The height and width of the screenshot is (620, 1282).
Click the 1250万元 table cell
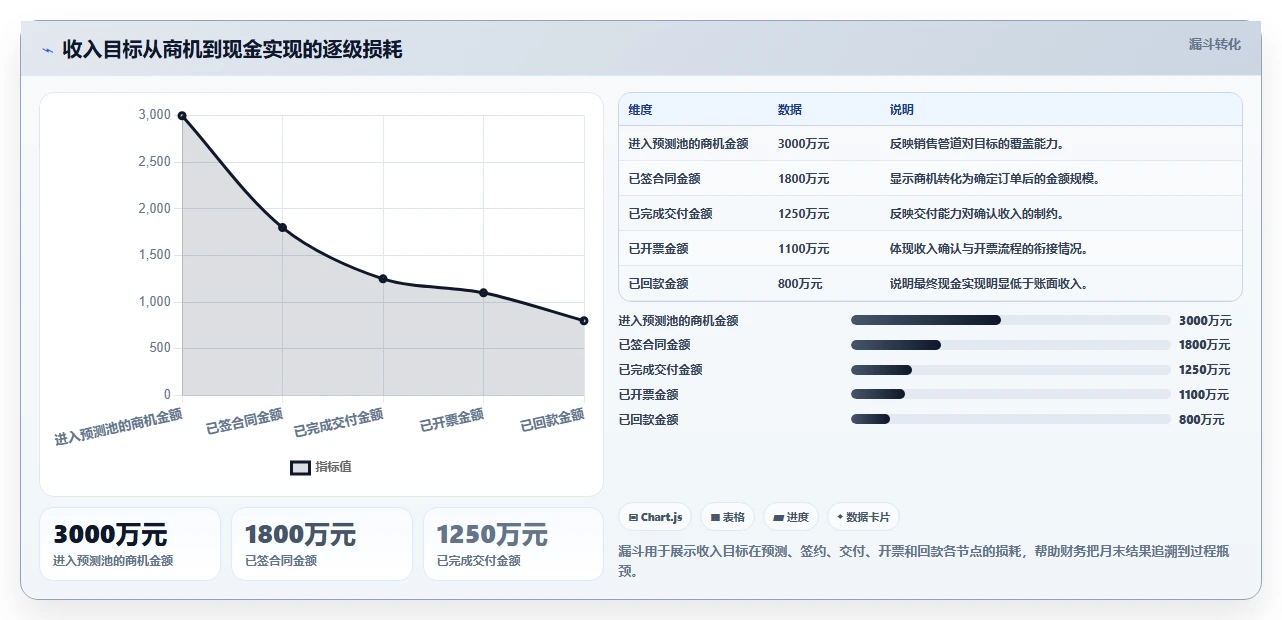tap(803, 214)
